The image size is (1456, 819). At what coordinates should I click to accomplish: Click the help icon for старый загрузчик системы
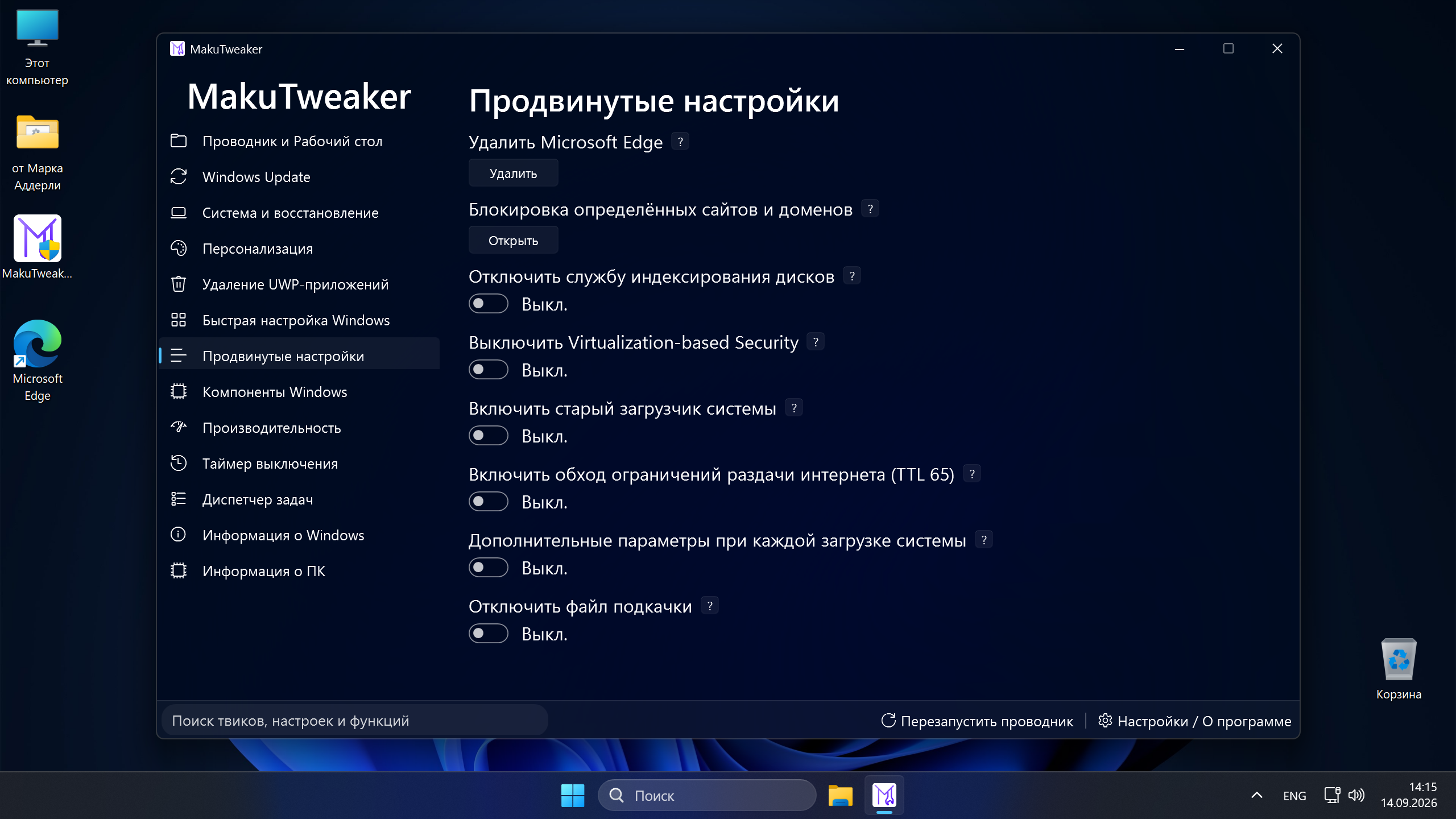click(794, 408)
